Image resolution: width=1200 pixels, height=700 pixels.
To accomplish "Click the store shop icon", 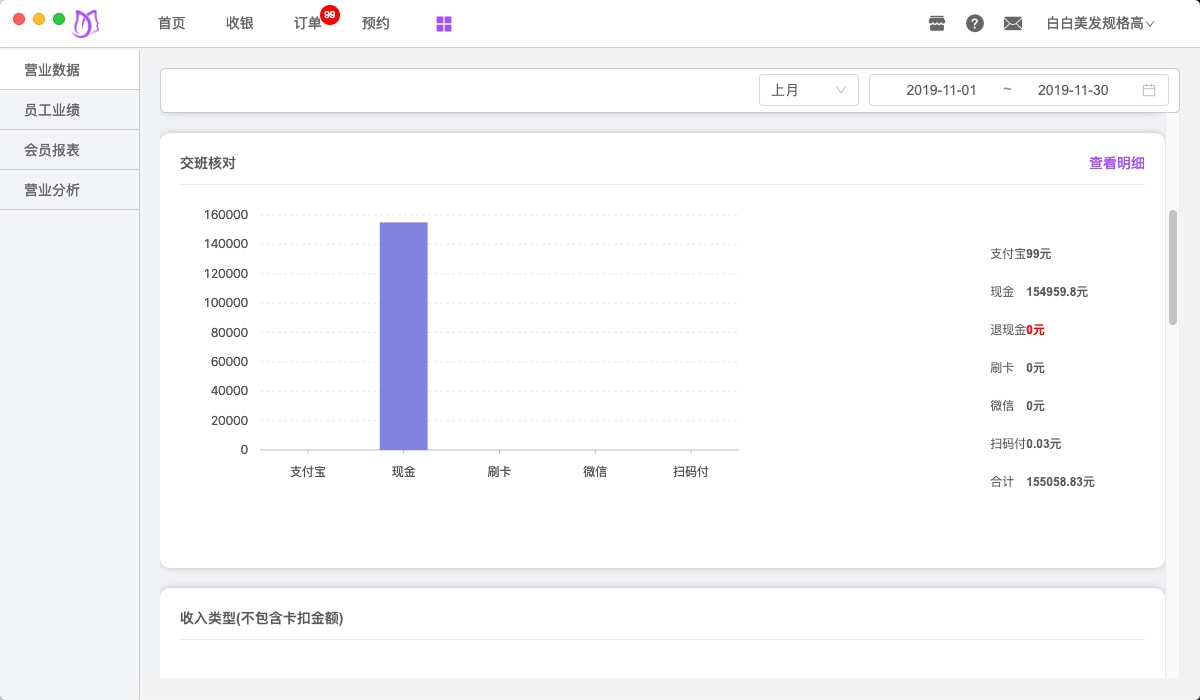I will tap(937, 23).
